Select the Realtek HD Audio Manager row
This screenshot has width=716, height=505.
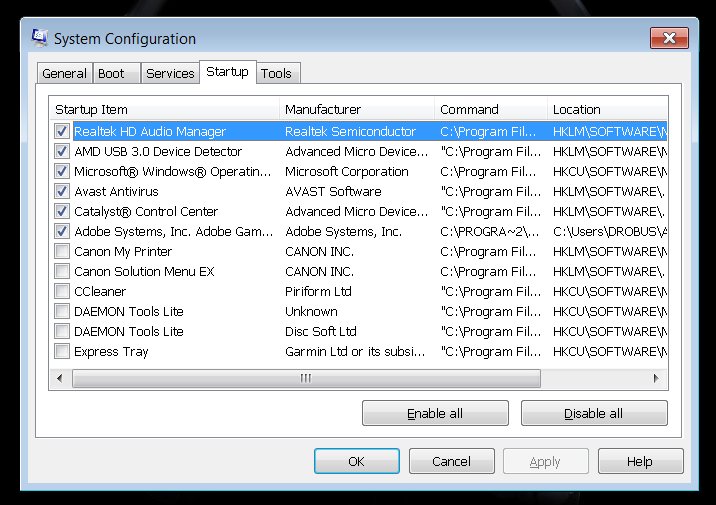[358, 131]
